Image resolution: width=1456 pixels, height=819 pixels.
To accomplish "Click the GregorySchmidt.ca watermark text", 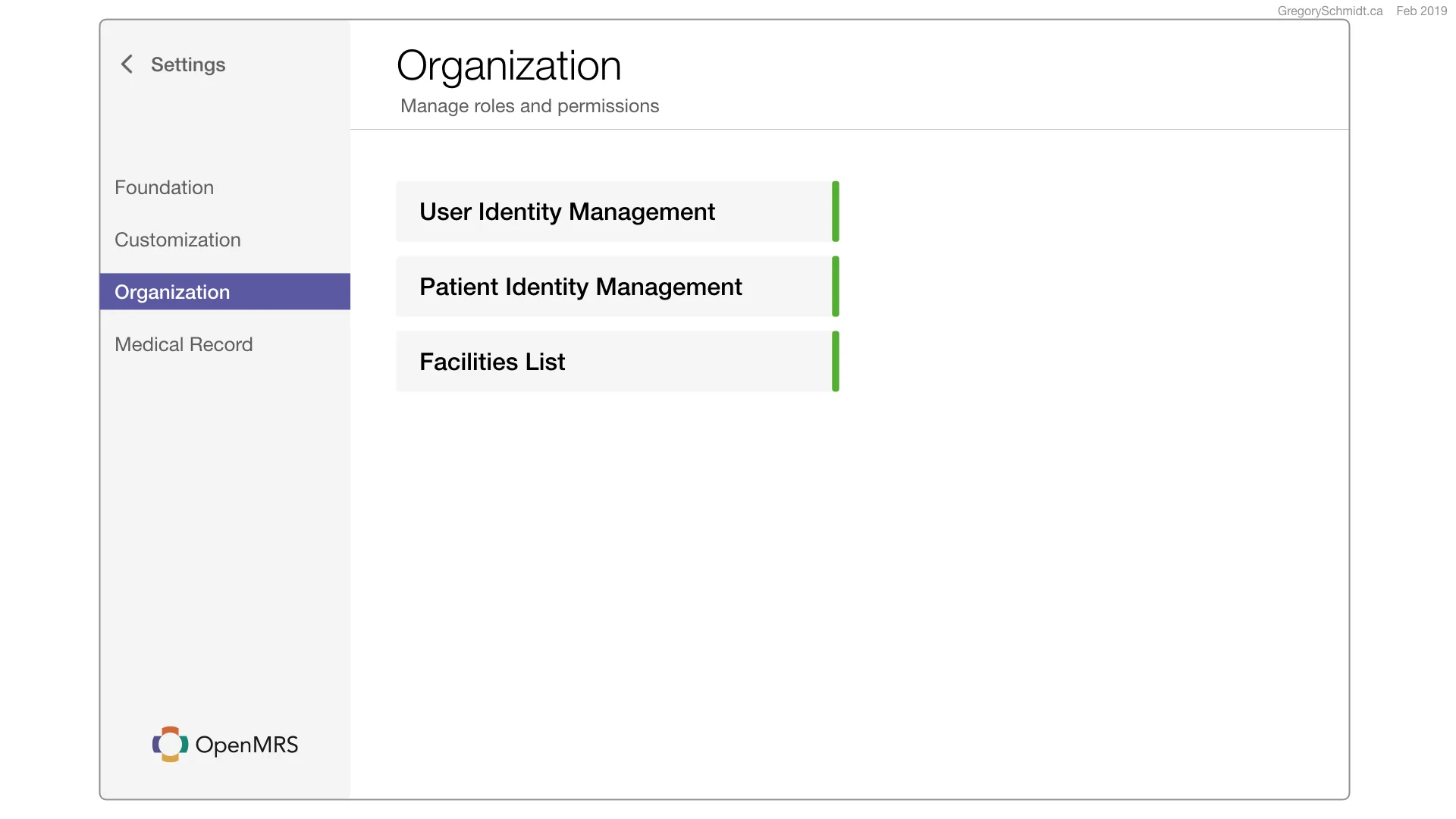I will (x=1329, y=11).
